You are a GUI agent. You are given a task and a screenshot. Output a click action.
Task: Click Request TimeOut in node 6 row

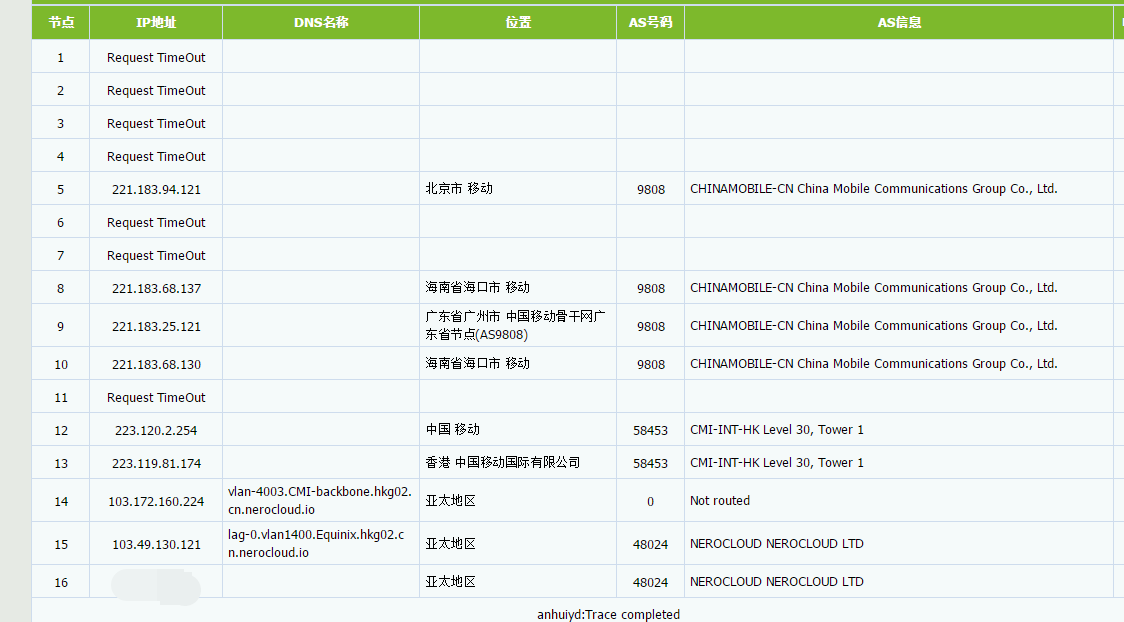click(x=156, y=222)
